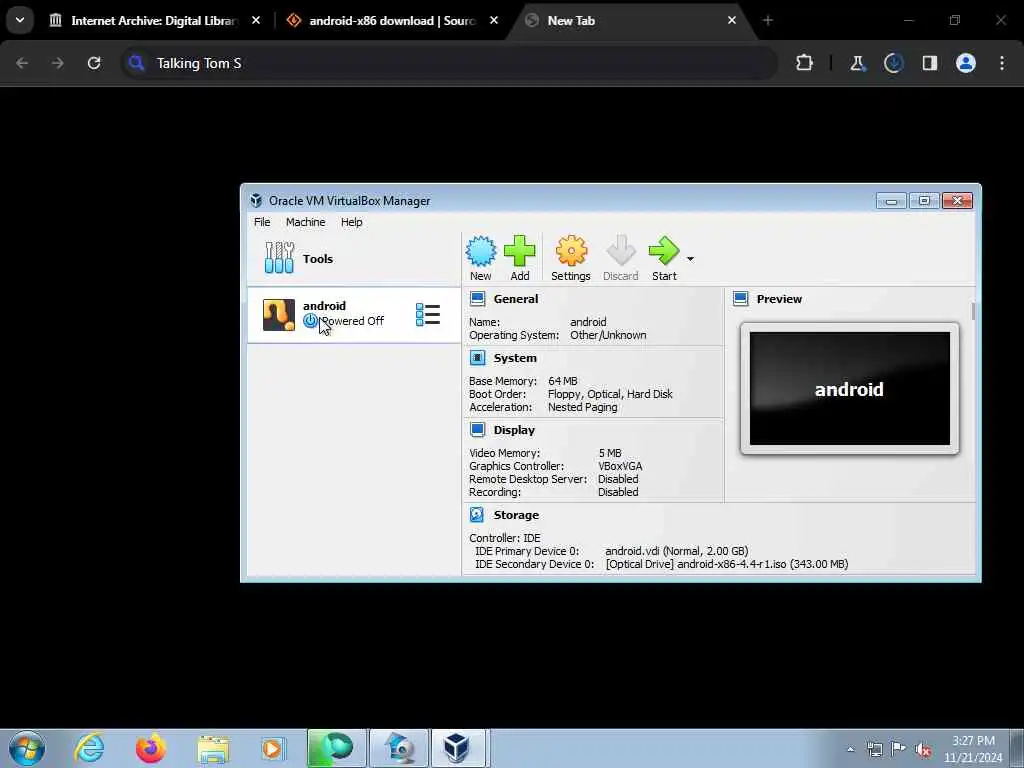
Task: Select the New Tab browser tab
Action: click(x=632, y=20)
